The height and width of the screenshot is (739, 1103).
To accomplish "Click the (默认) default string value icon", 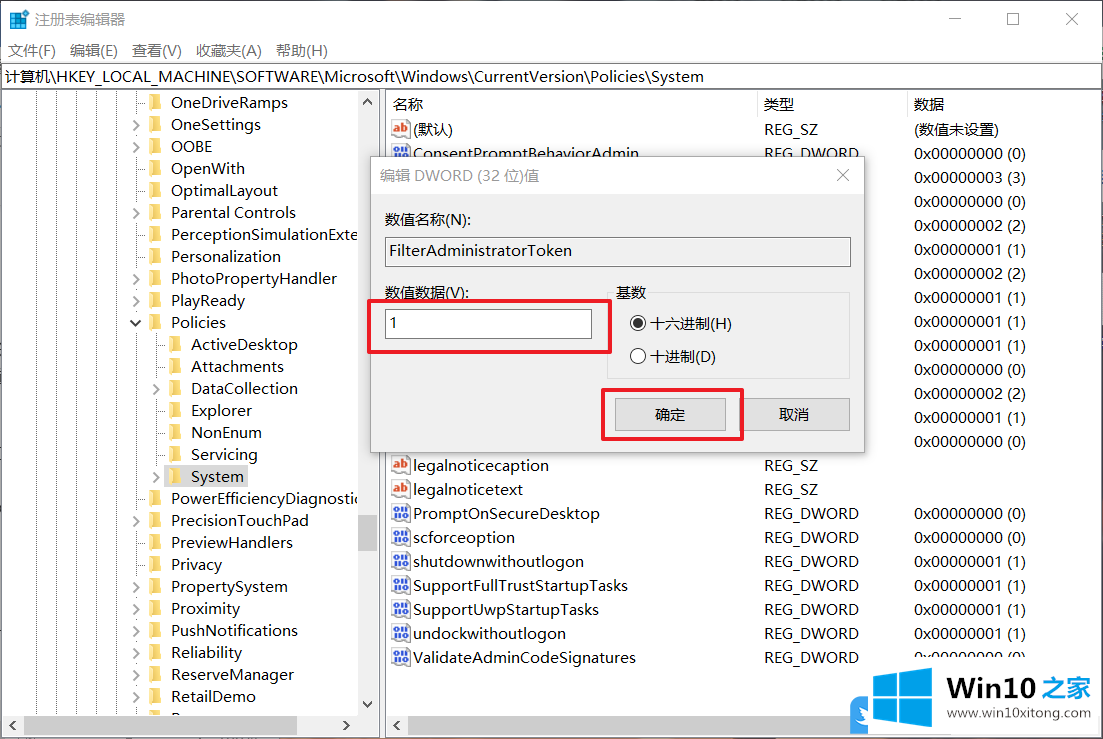I will coord(400,129).
